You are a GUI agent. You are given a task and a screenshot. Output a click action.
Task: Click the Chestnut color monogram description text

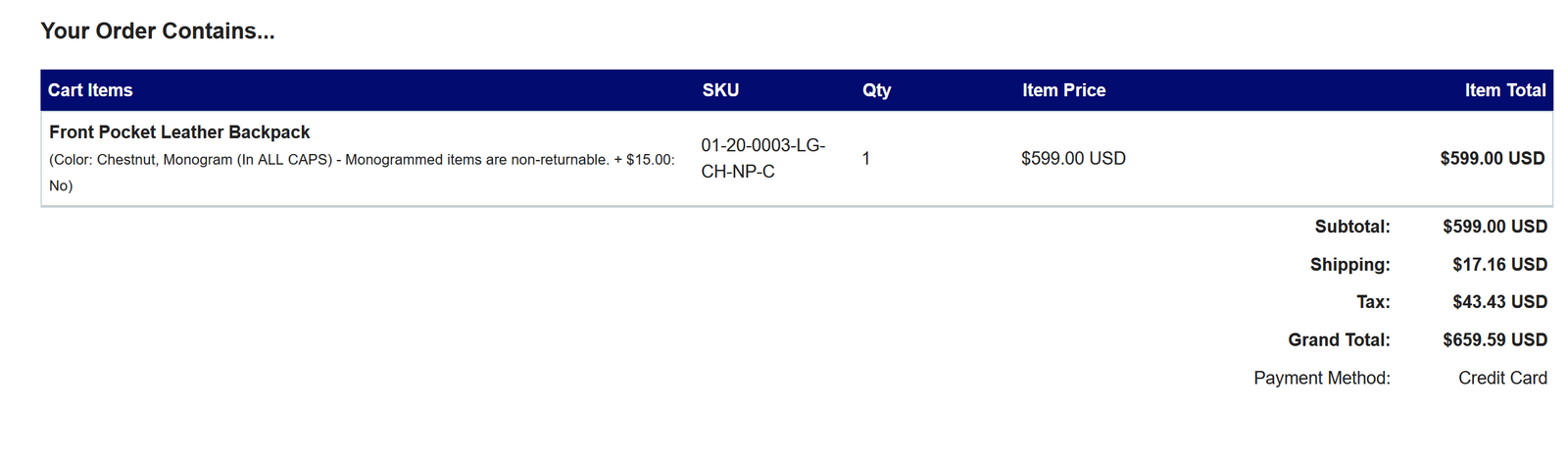(x=362, y=160)
